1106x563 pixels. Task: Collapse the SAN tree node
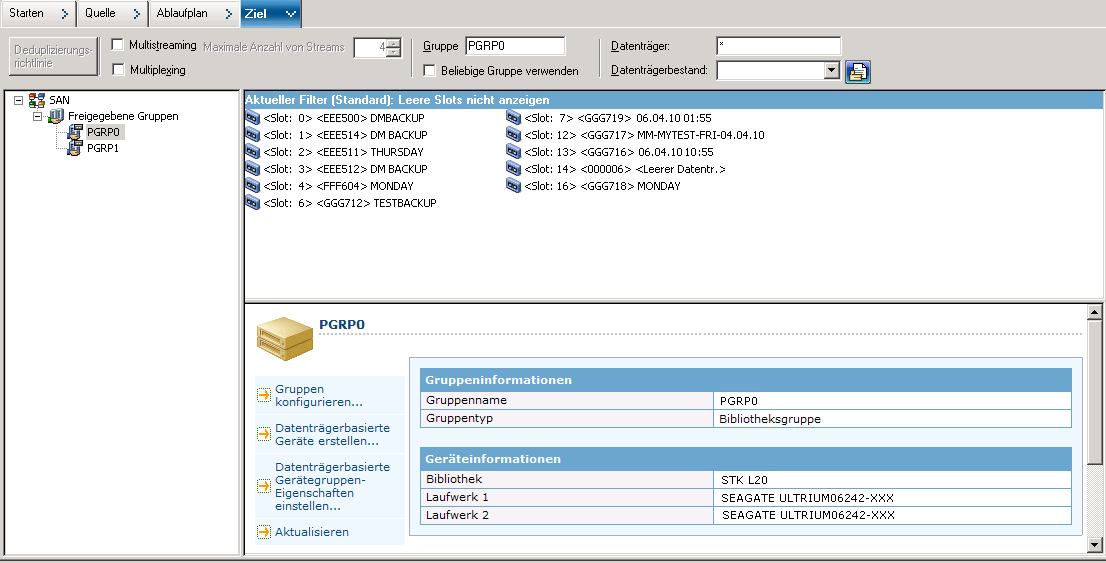[x=19, y=100]
